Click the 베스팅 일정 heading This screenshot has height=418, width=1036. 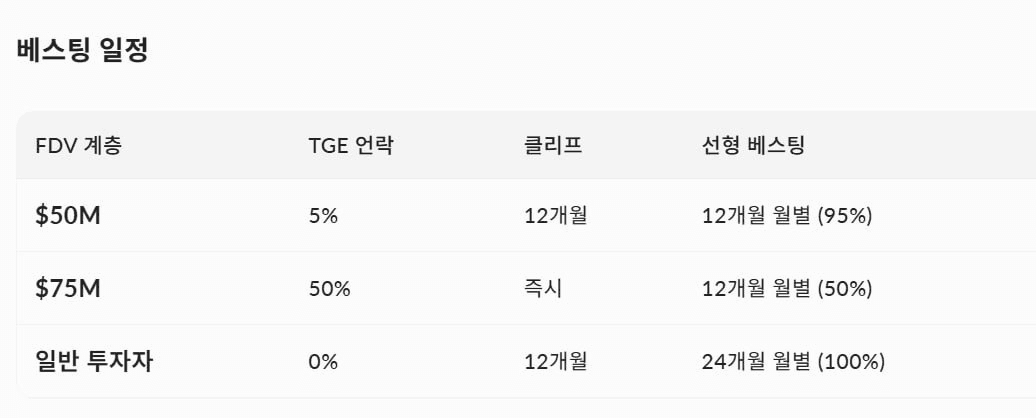tap(83, 51)
